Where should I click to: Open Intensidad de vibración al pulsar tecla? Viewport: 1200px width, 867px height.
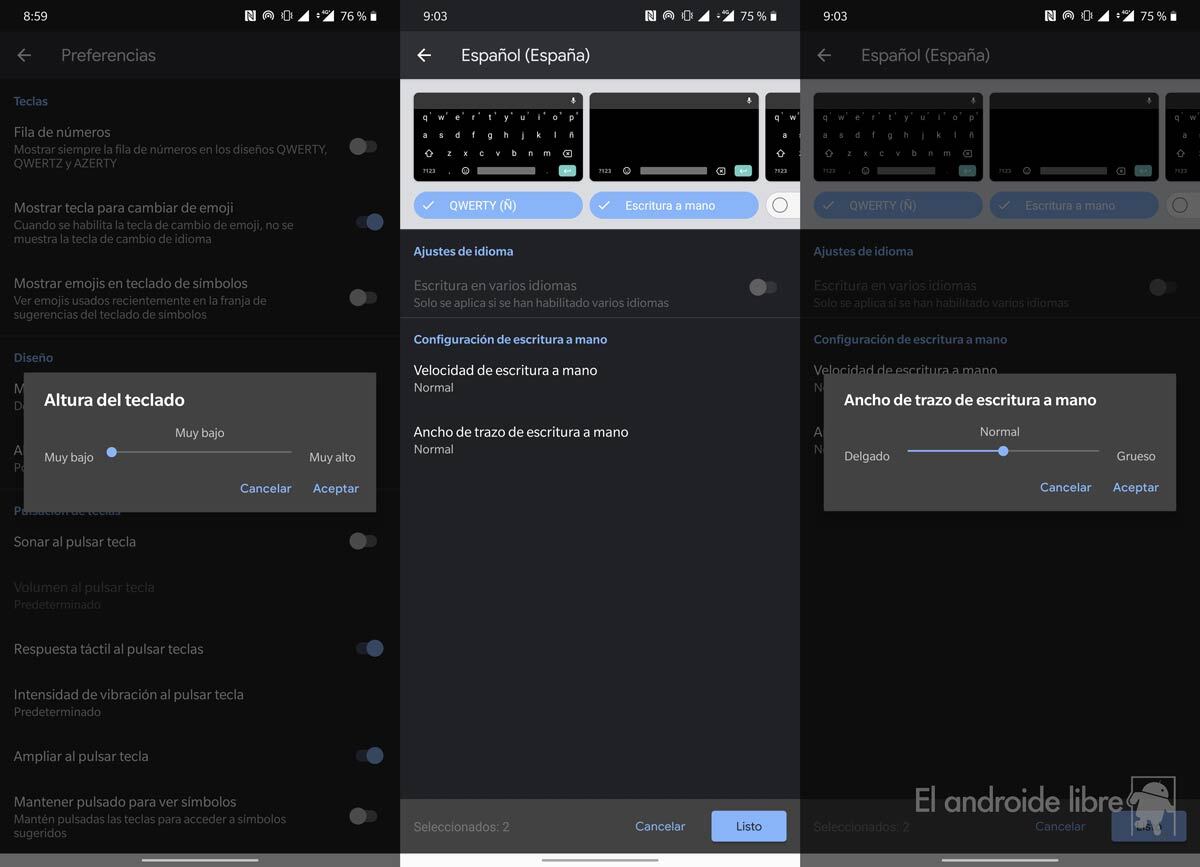[128, 702]
